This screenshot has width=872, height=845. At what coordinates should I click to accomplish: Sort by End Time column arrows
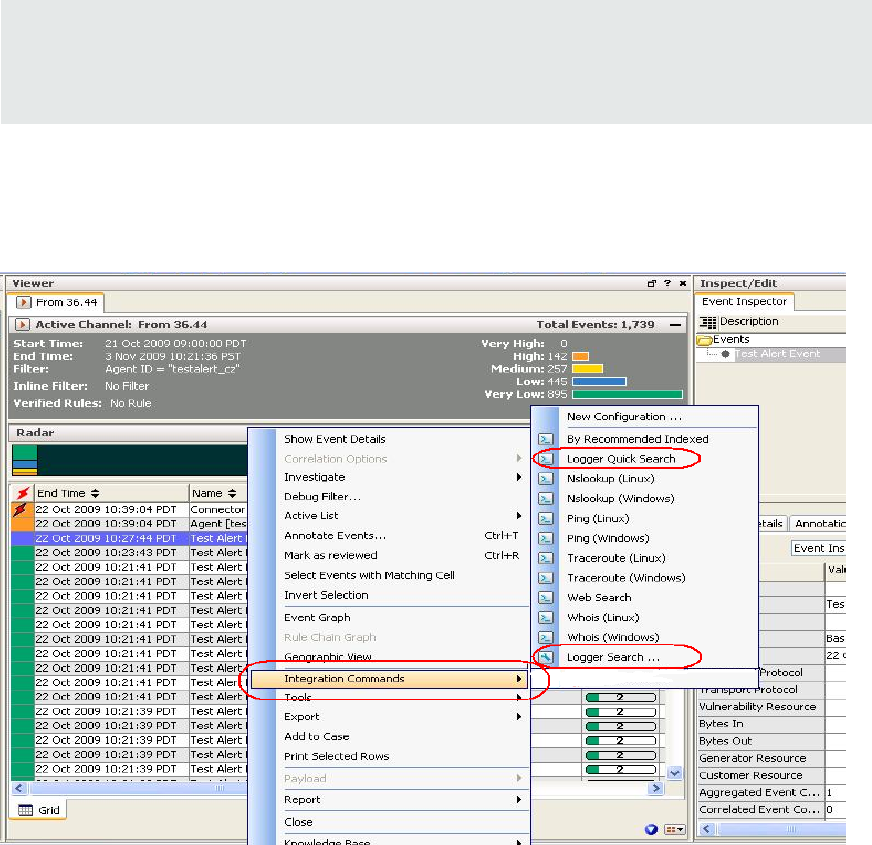[95, 493]
